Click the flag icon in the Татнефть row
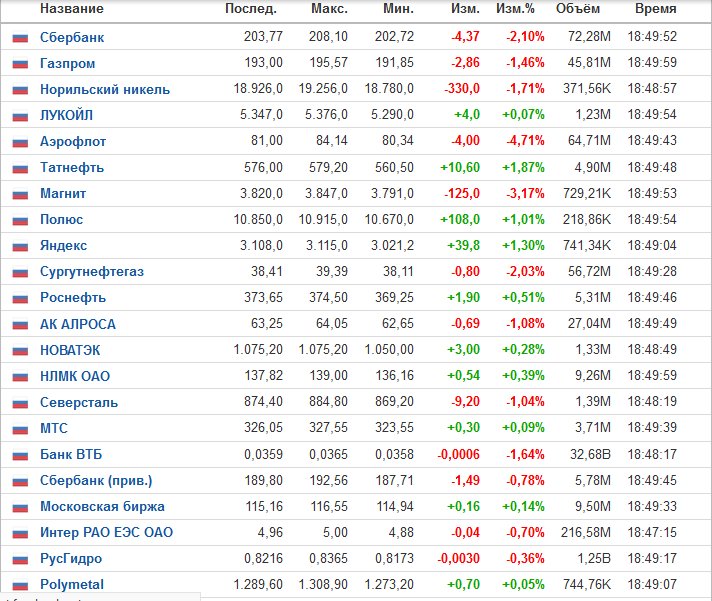712x601 pixels. 20,168
